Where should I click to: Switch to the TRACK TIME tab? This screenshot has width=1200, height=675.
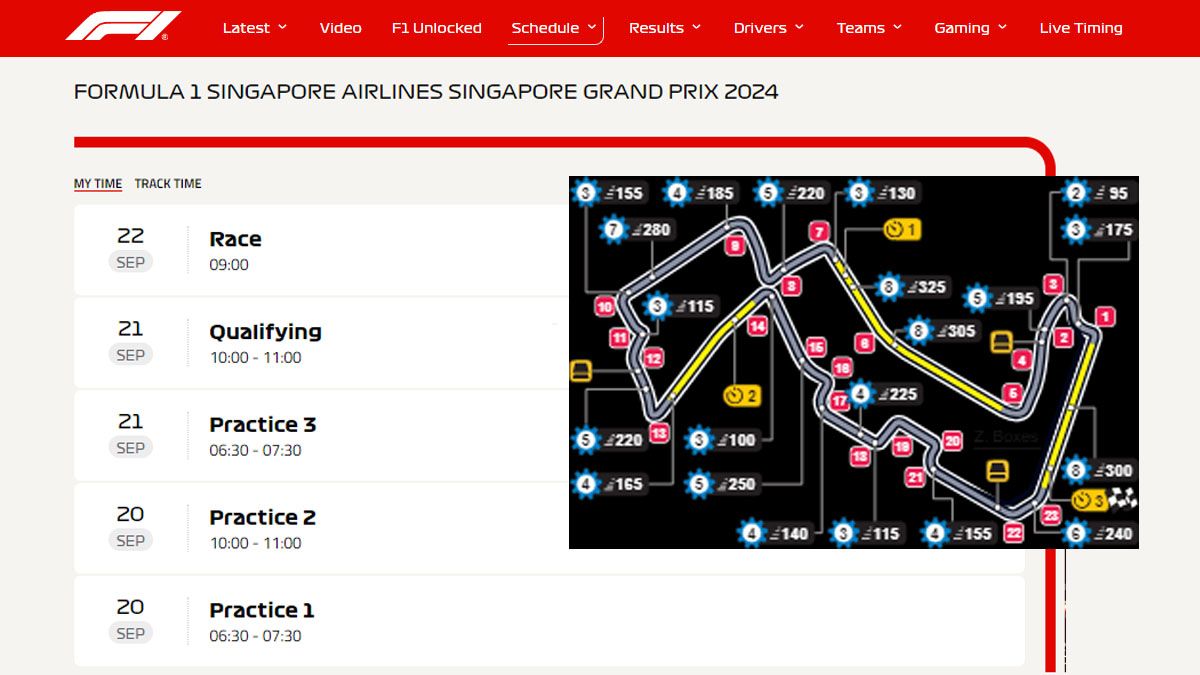[168, 184]
